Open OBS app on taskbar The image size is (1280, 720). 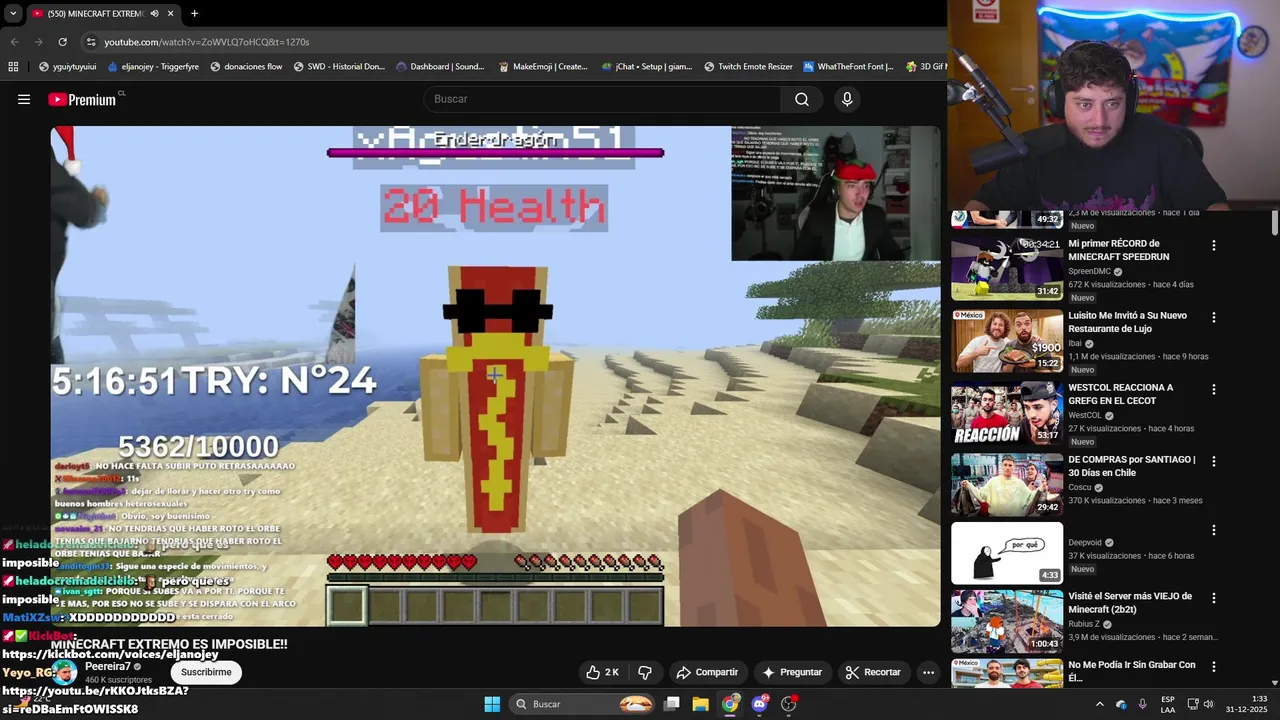coord(789,704)
